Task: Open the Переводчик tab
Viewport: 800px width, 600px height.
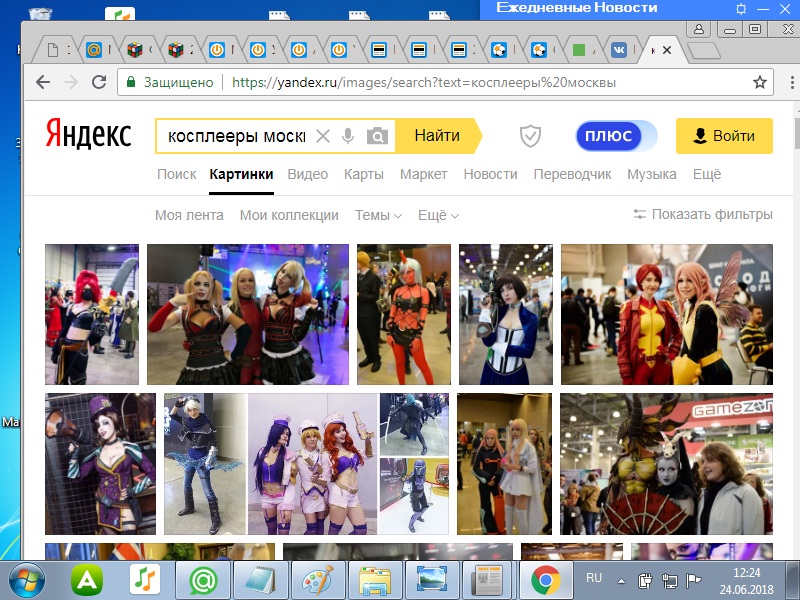Action: [x=572, y=174]
